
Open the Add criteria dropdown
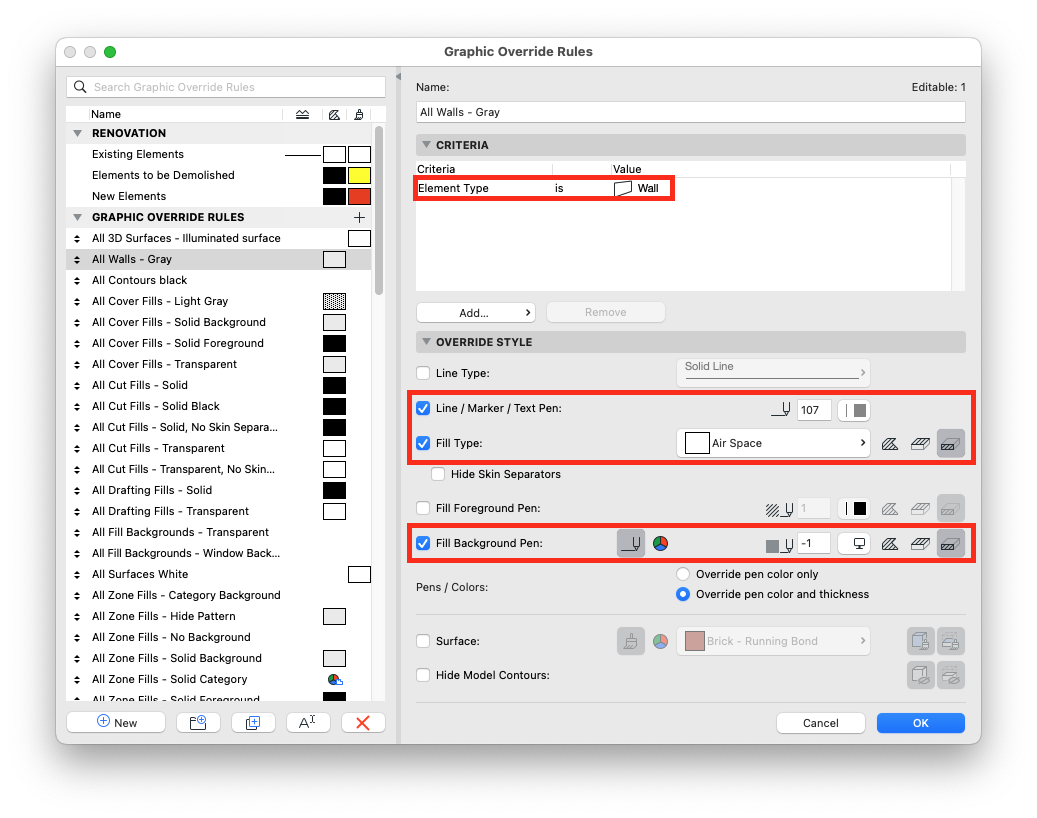coord(475,312)
